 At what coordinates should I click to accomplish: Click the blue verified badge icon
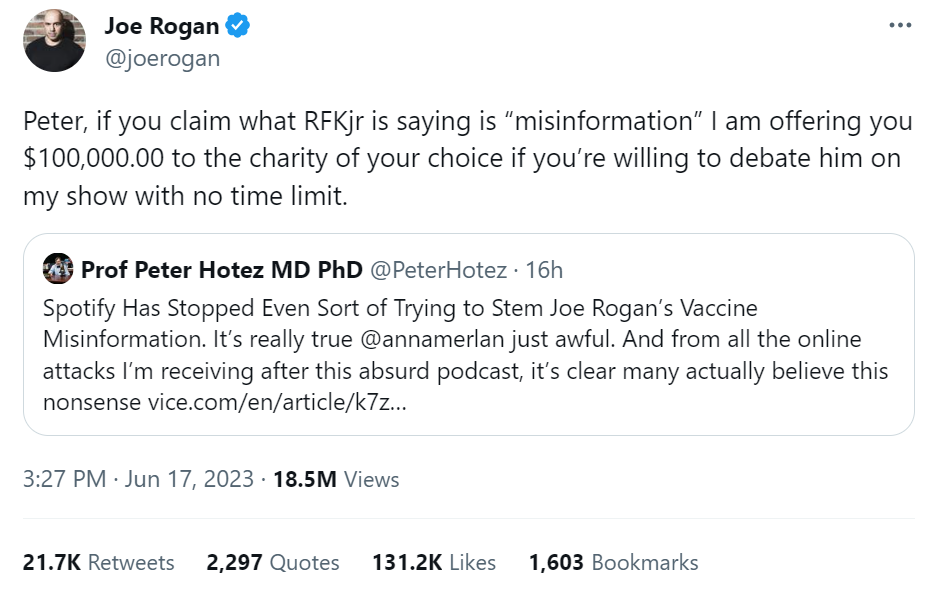(237, 28)
